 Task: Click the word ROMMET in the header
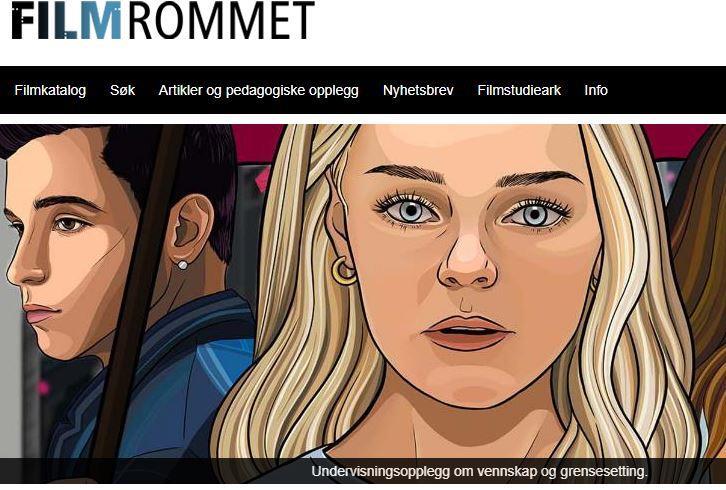(x=221, y=20)
